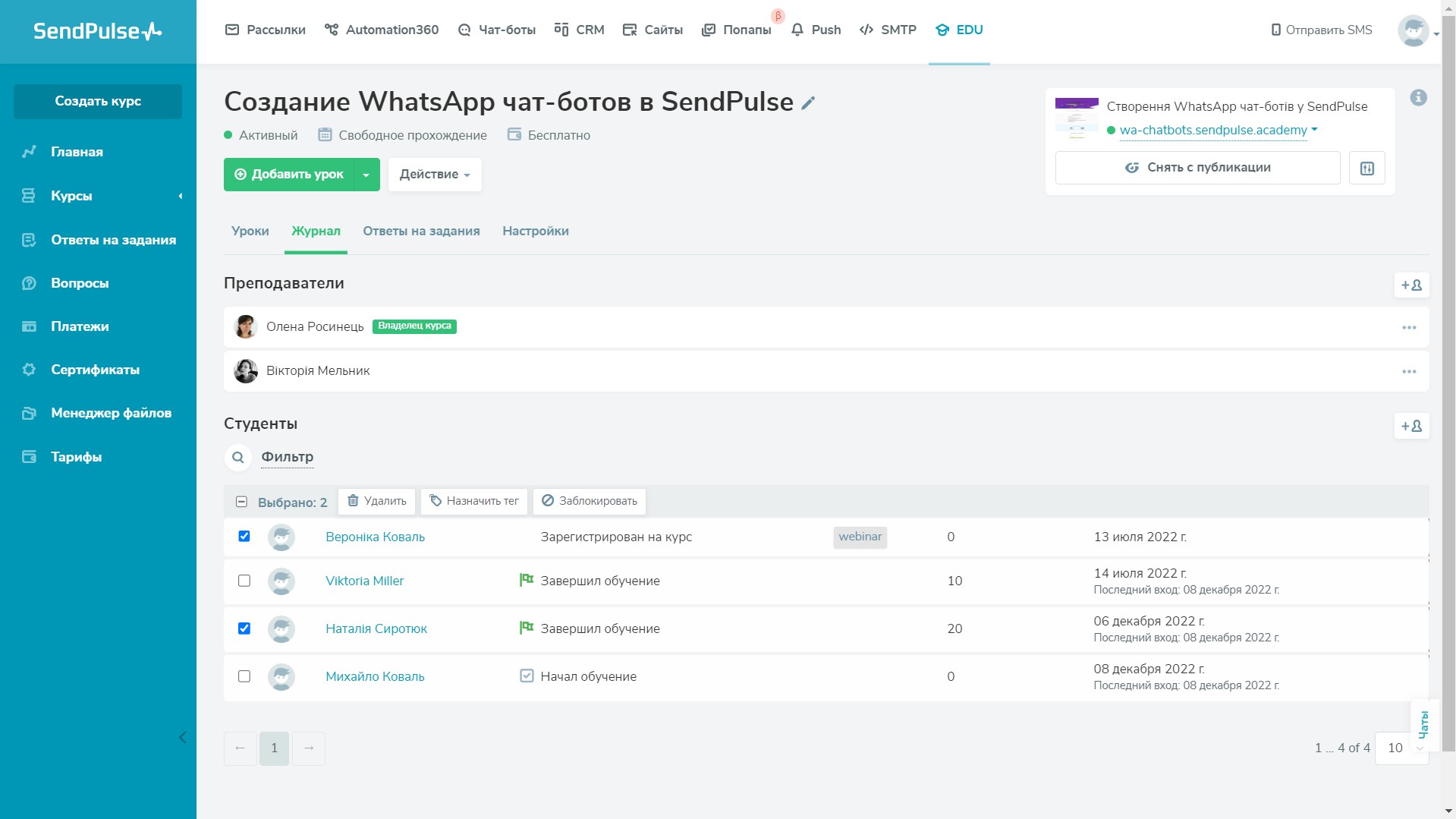Open the CRM section

pyautogui.click(x=579, y=30)
